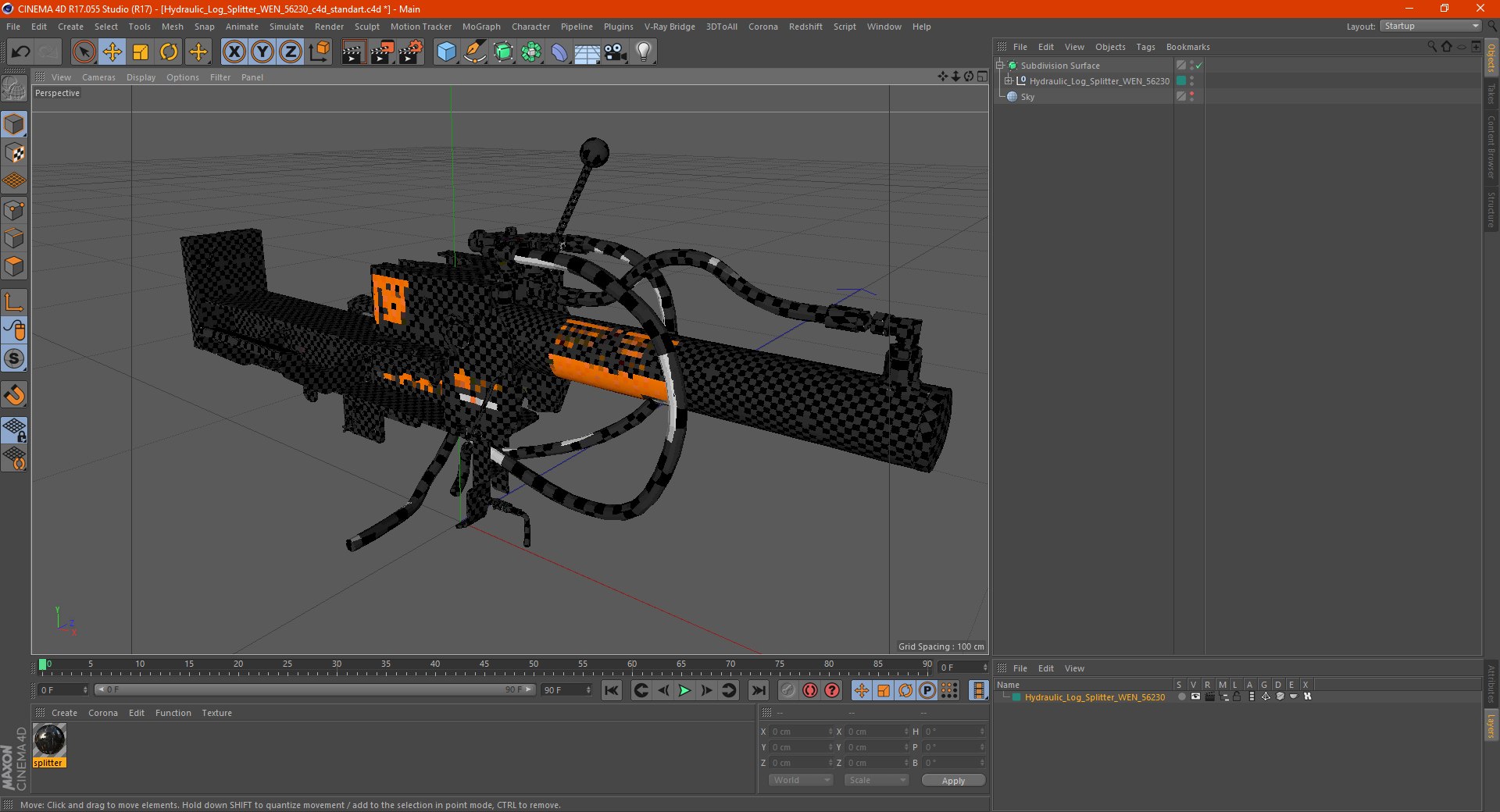Click the Render View clapperboard icon
Screen dimensions: 1500x812
[353, 52]
